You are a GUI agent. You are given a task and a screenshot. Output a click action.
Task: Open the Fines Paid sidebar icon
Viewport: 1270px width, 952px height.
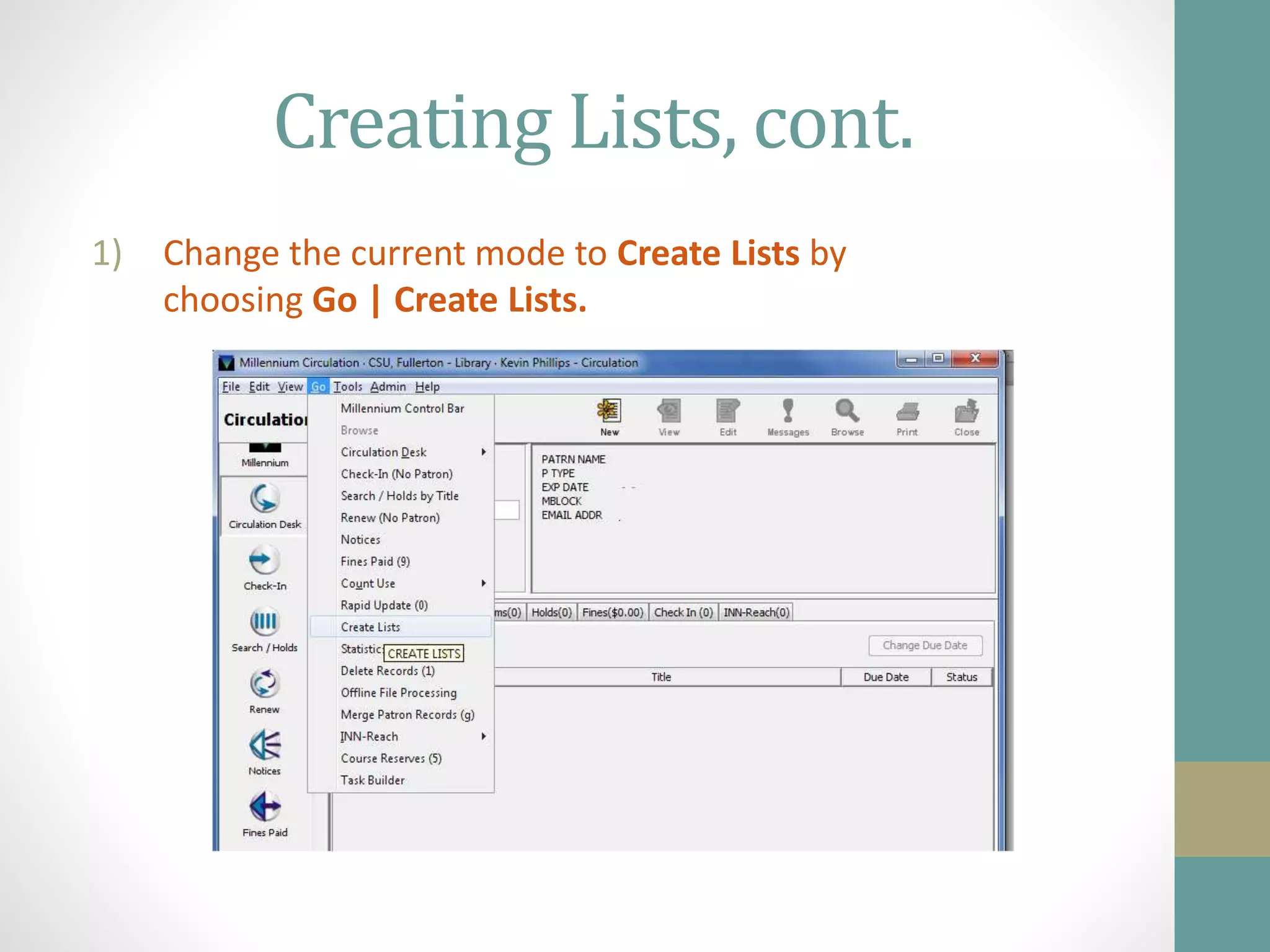(x=265, y=814)
